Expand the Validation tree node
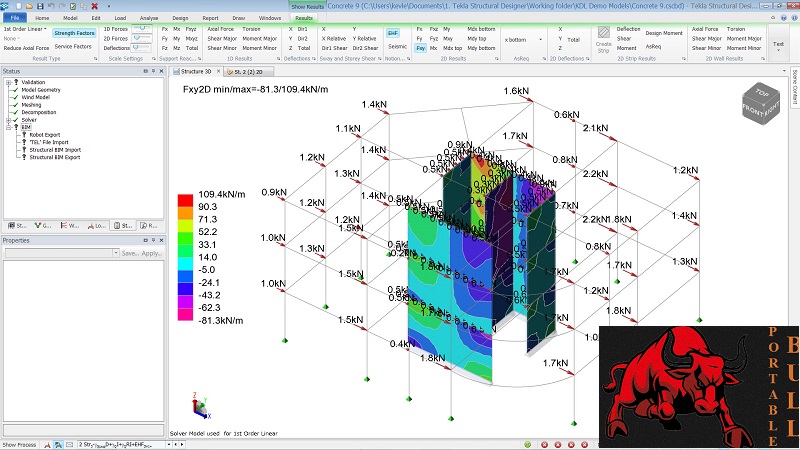The width and height of the screenshot is (800, 450). pos(9,82)
